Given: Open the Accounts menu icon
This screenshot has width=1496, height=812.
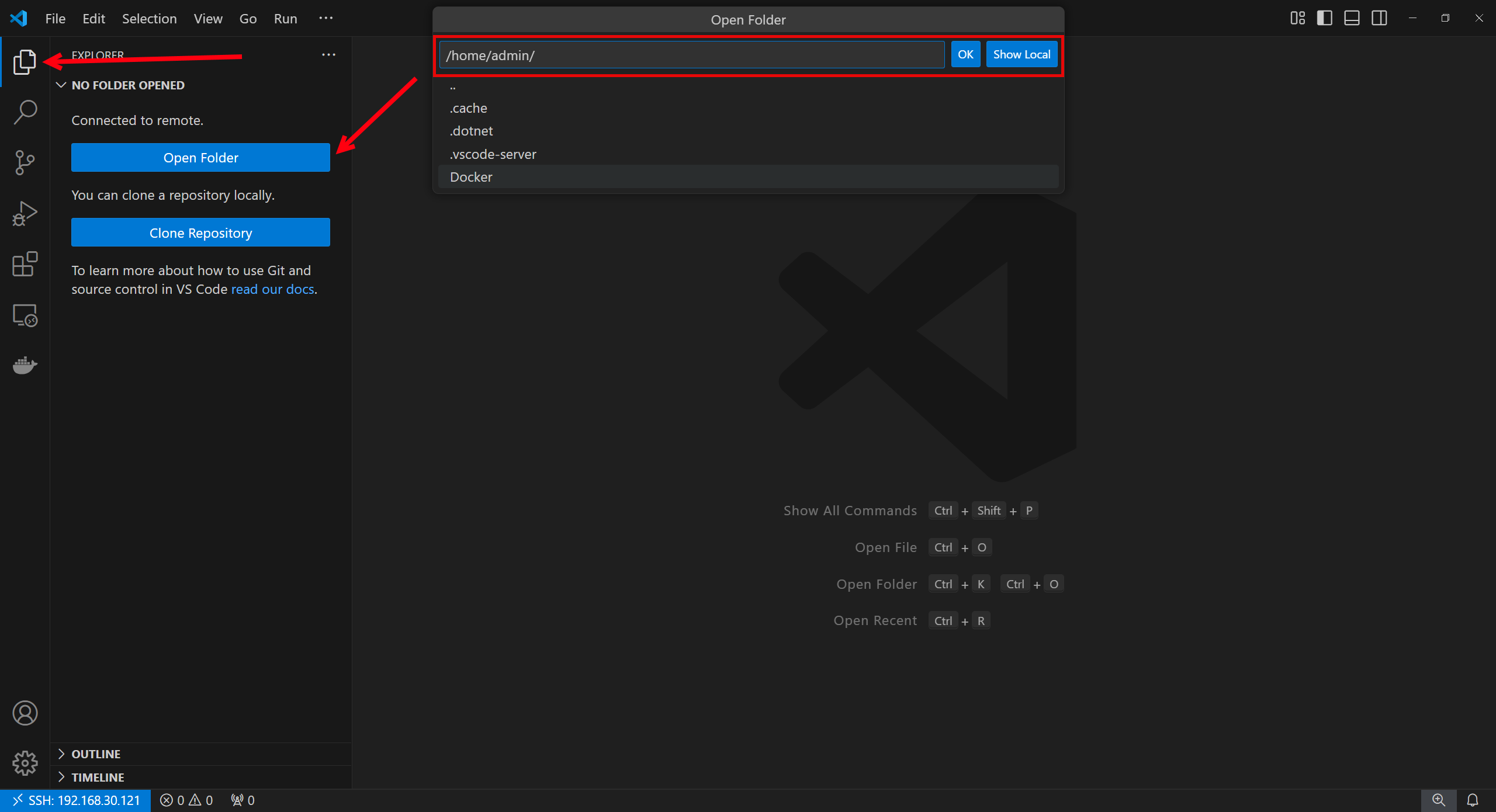Looking at the screenshot, I should tap(25, 713).
